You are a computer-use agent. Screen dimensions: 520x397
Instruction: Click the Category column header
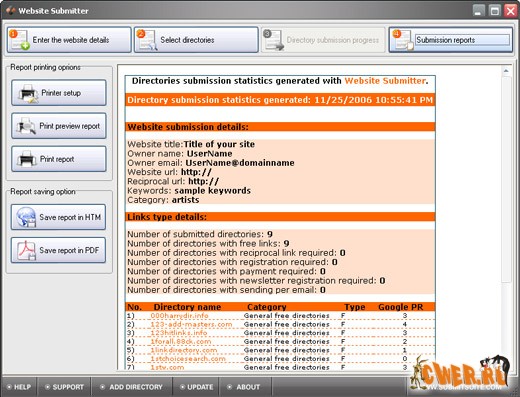click(x=267, y=307)
